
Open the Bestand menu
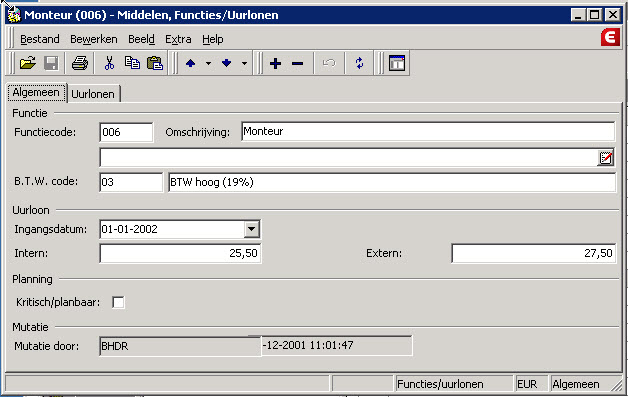click(40, 39)
